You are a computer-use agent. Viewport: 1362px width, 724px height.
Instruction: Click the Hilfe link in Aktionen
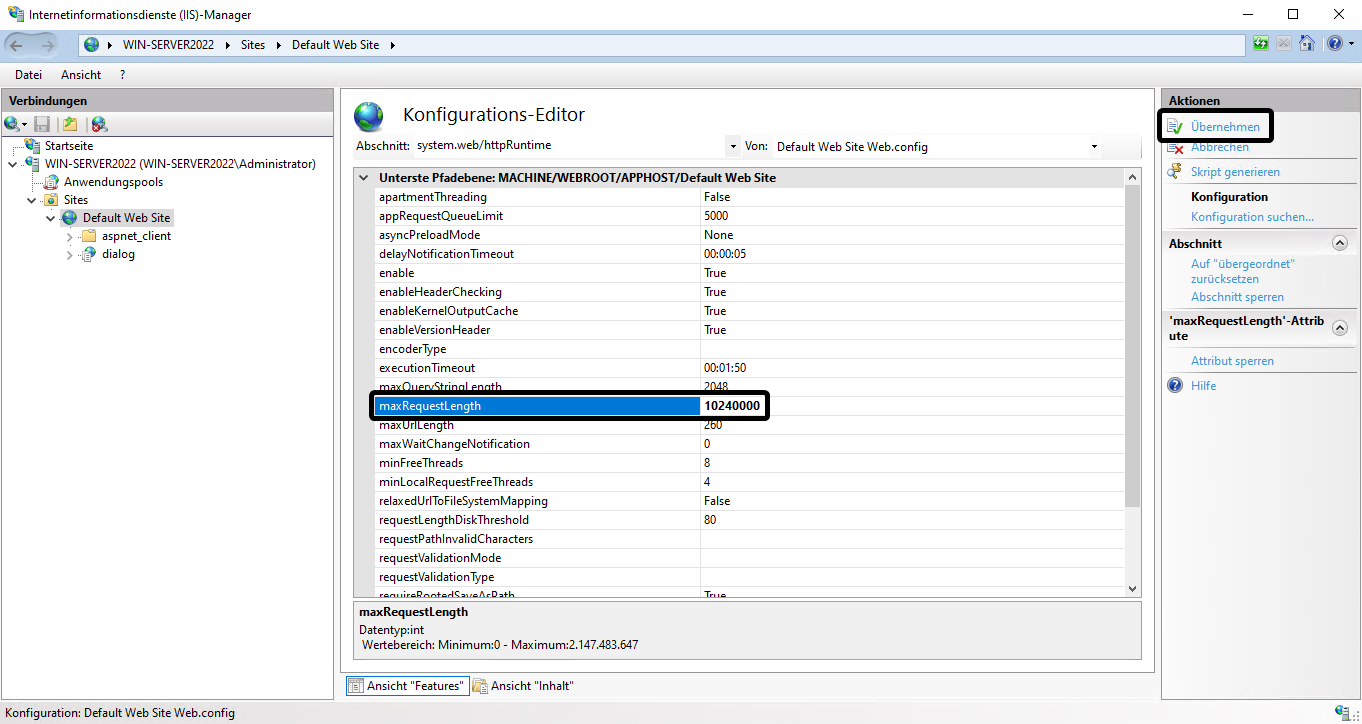click(1204, 385)
